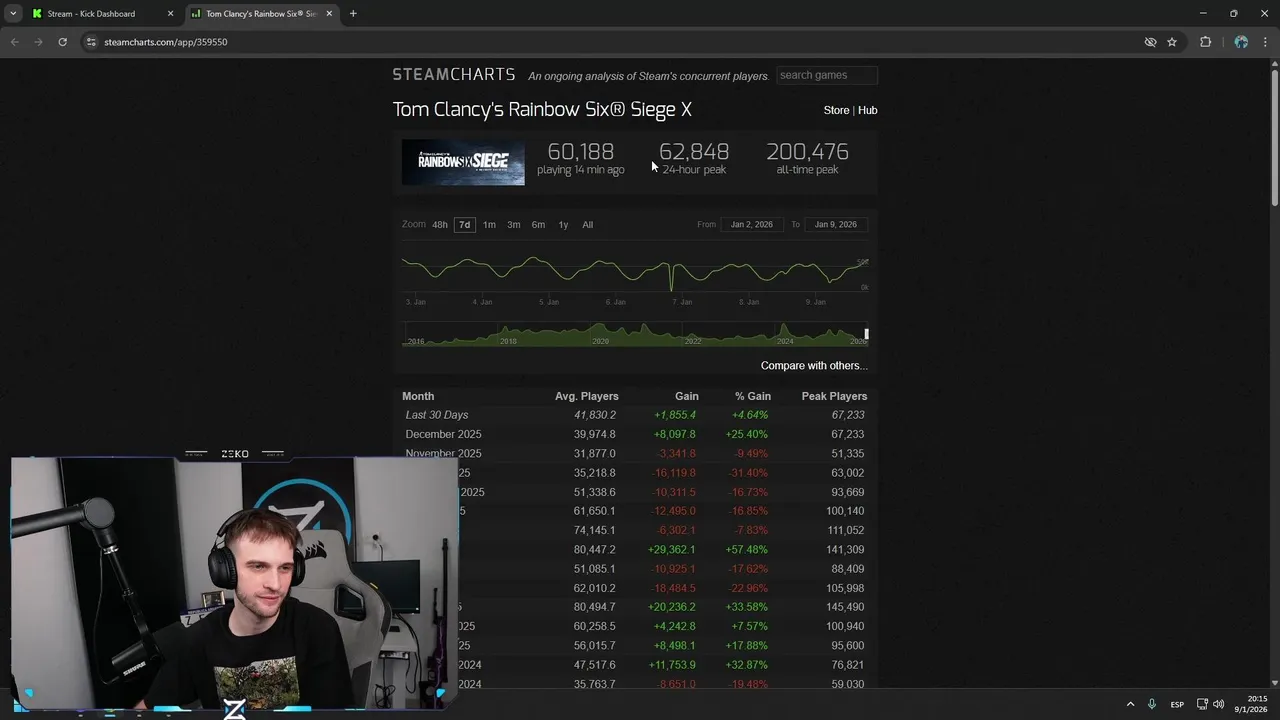This screenshot has width=1280, height=720.
Task: Click the Month column header
Action: [x=418, y=397]
